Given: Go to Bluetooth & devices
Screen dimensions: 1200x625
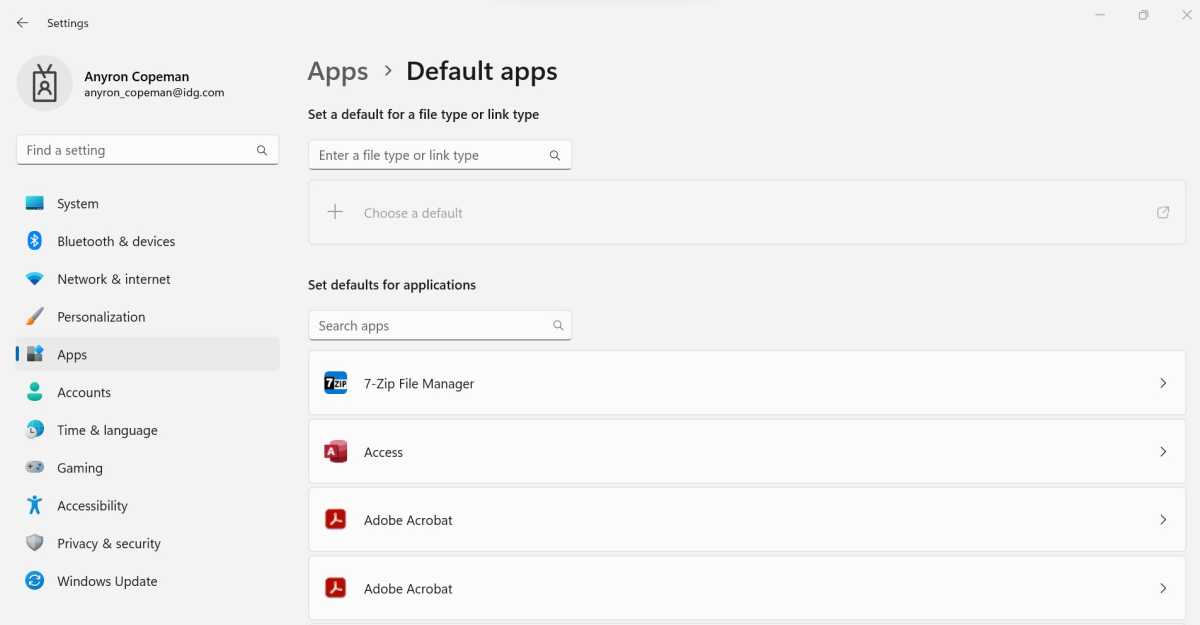Looking at the screenshot, I should point(148,241).
